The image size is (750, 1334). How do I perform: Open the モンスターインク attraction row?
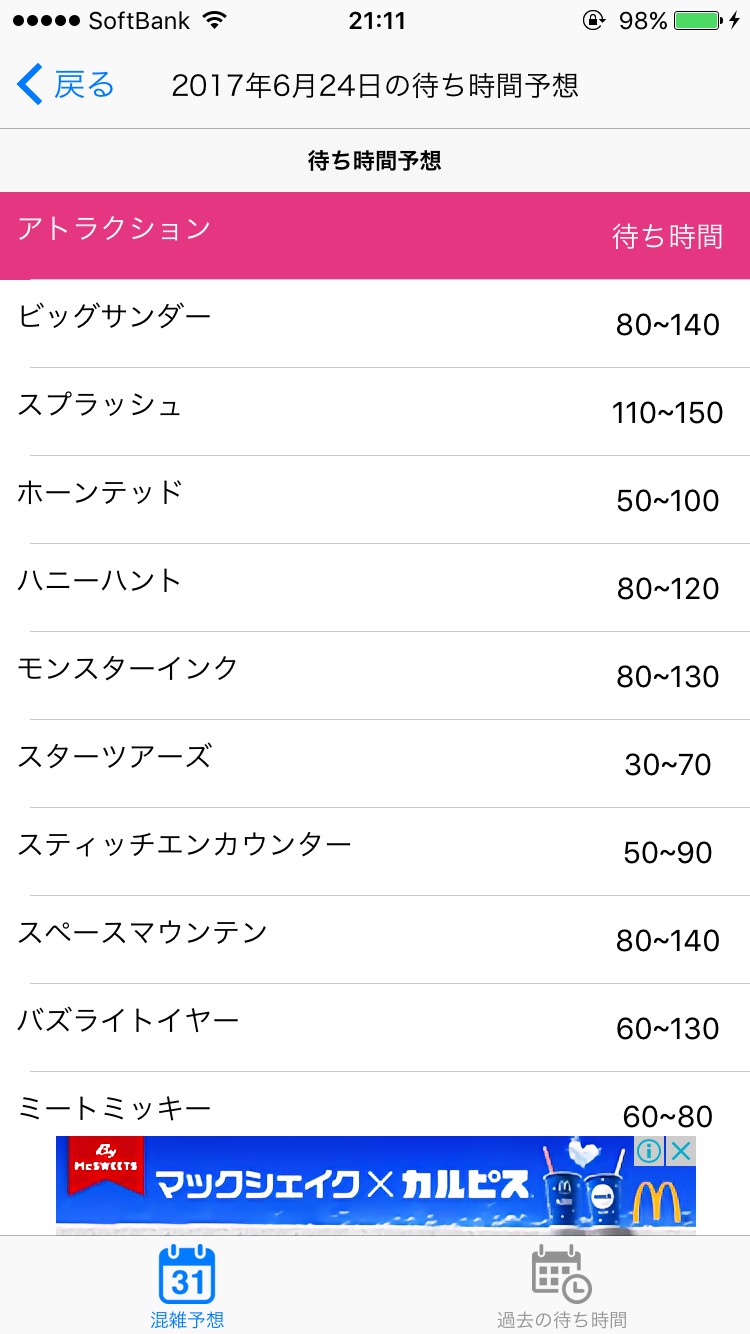375,675
